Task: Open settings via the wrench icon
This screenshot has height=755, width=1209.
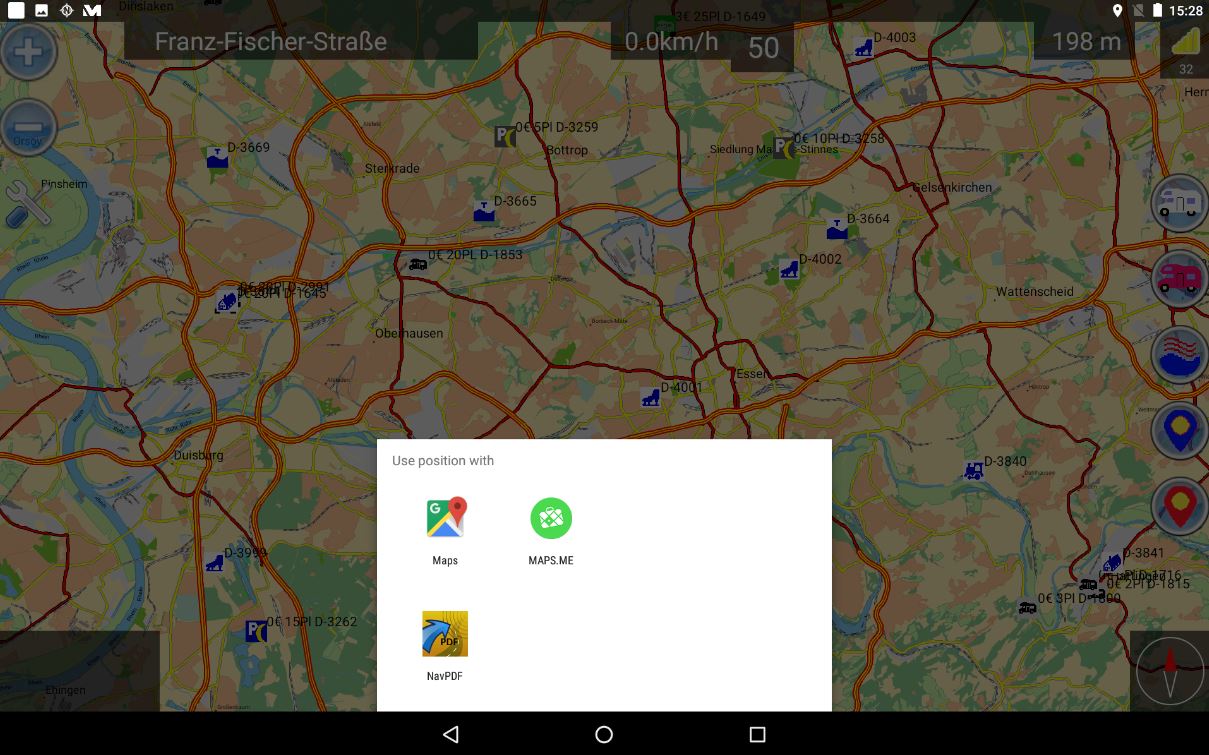Action: click(28, 205)
